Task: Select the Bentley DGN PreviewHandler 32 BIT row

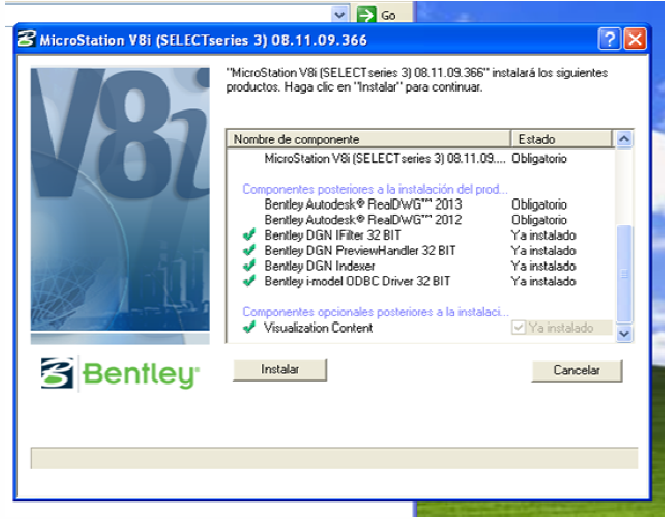Action: [420, 250]
